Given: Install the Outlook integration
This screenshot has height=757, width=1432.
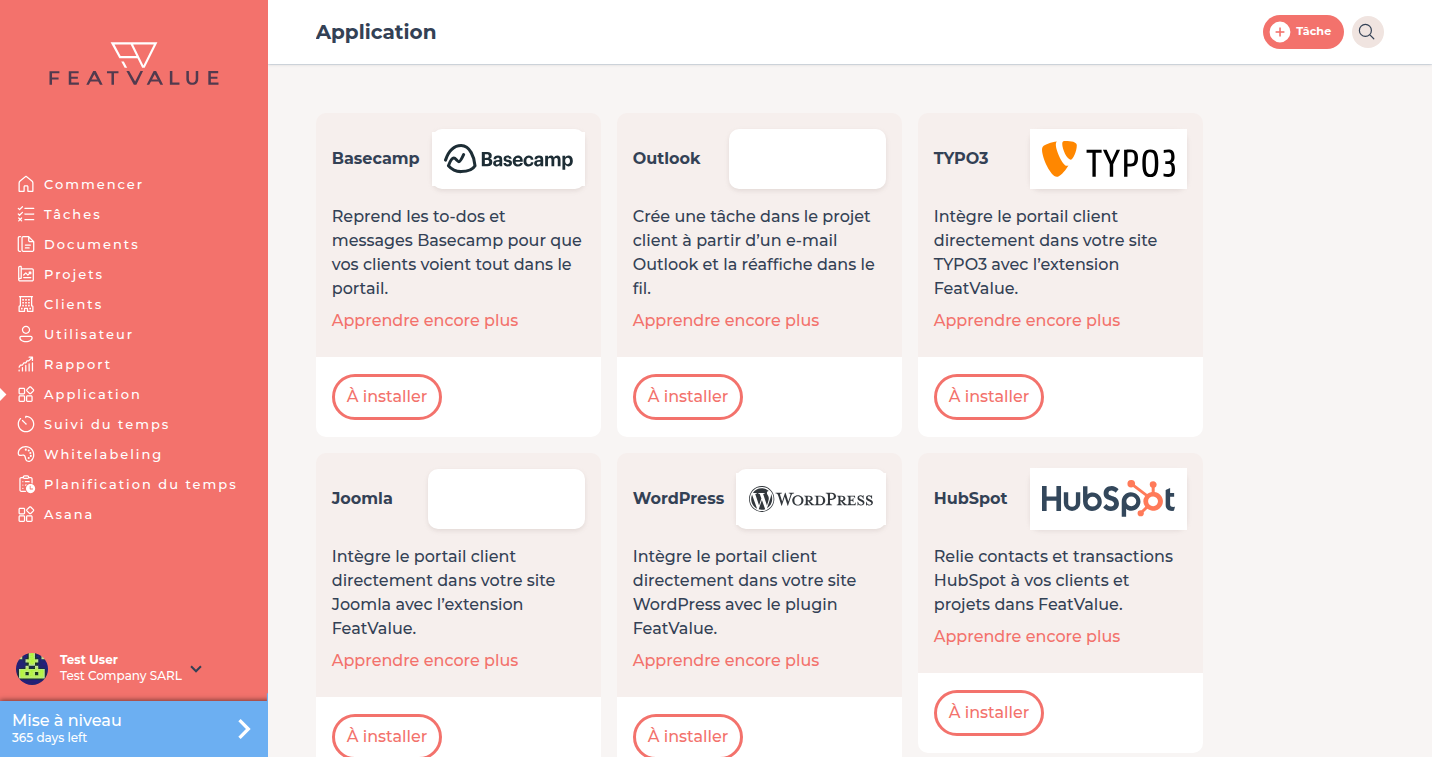Looking at the screenshot, I should click(688, 397).
